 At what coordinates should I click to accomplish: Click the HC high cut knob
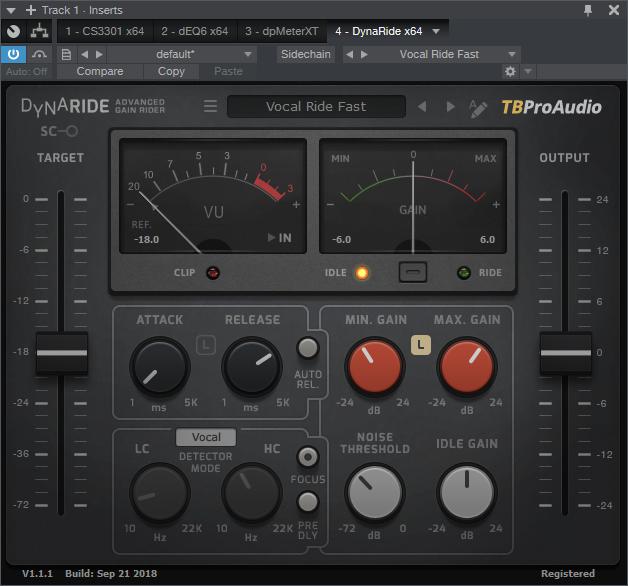click(252, 493)
